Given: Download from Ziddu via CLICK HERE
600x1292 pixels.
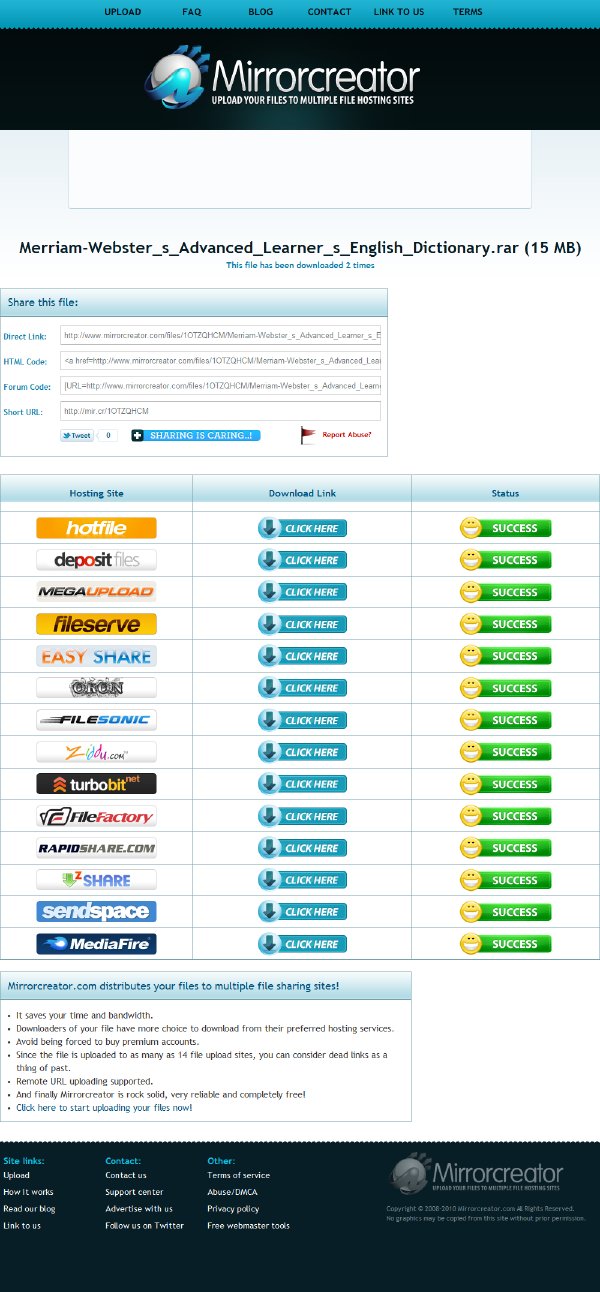Looking at the screenshot, I should pos(302,752).
